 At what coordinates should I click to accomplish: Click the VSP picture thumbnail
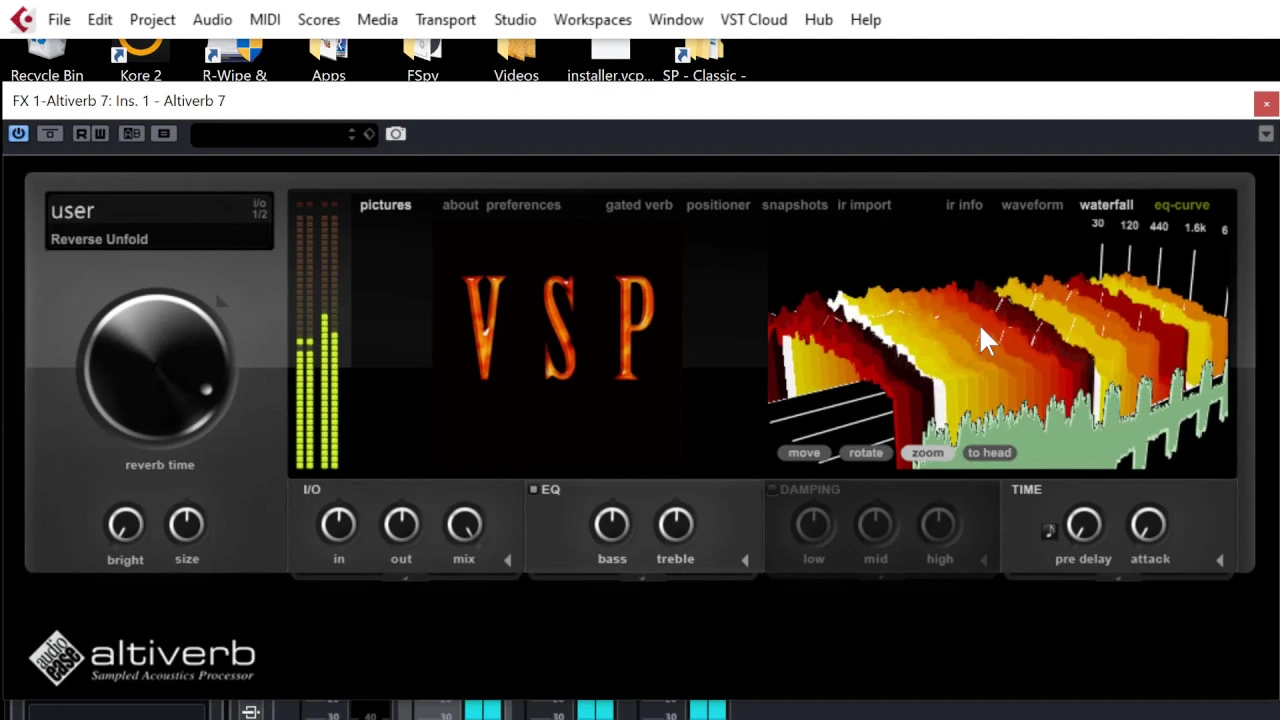coord(557,329)
